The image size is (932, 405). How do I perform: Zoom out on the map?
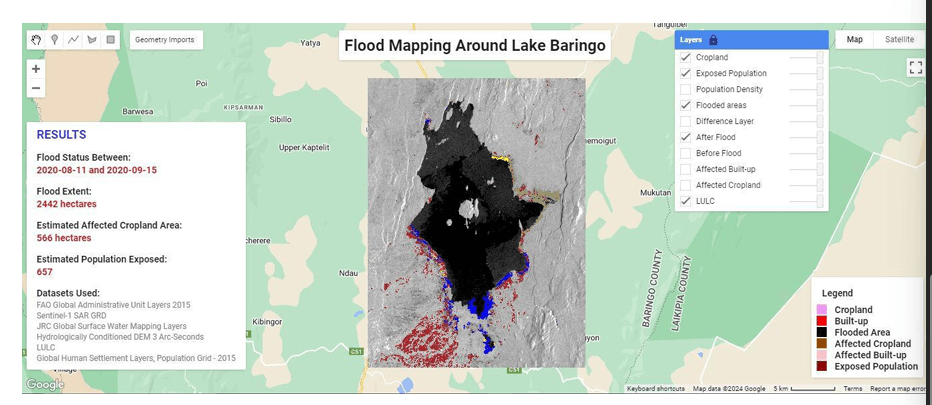[36, 89]
